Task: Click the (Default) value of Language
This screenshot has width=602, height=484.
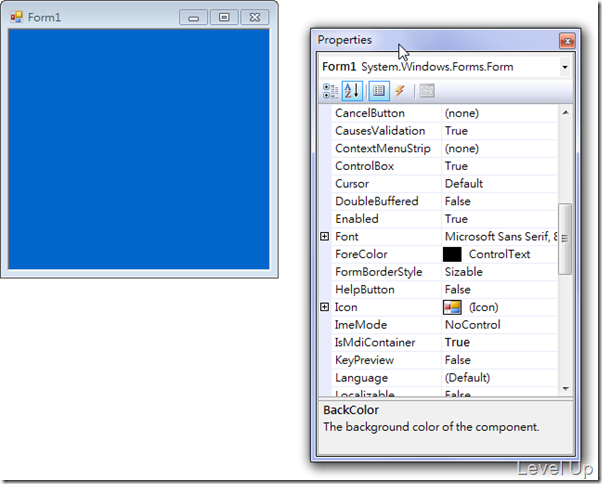Action: 467,378
